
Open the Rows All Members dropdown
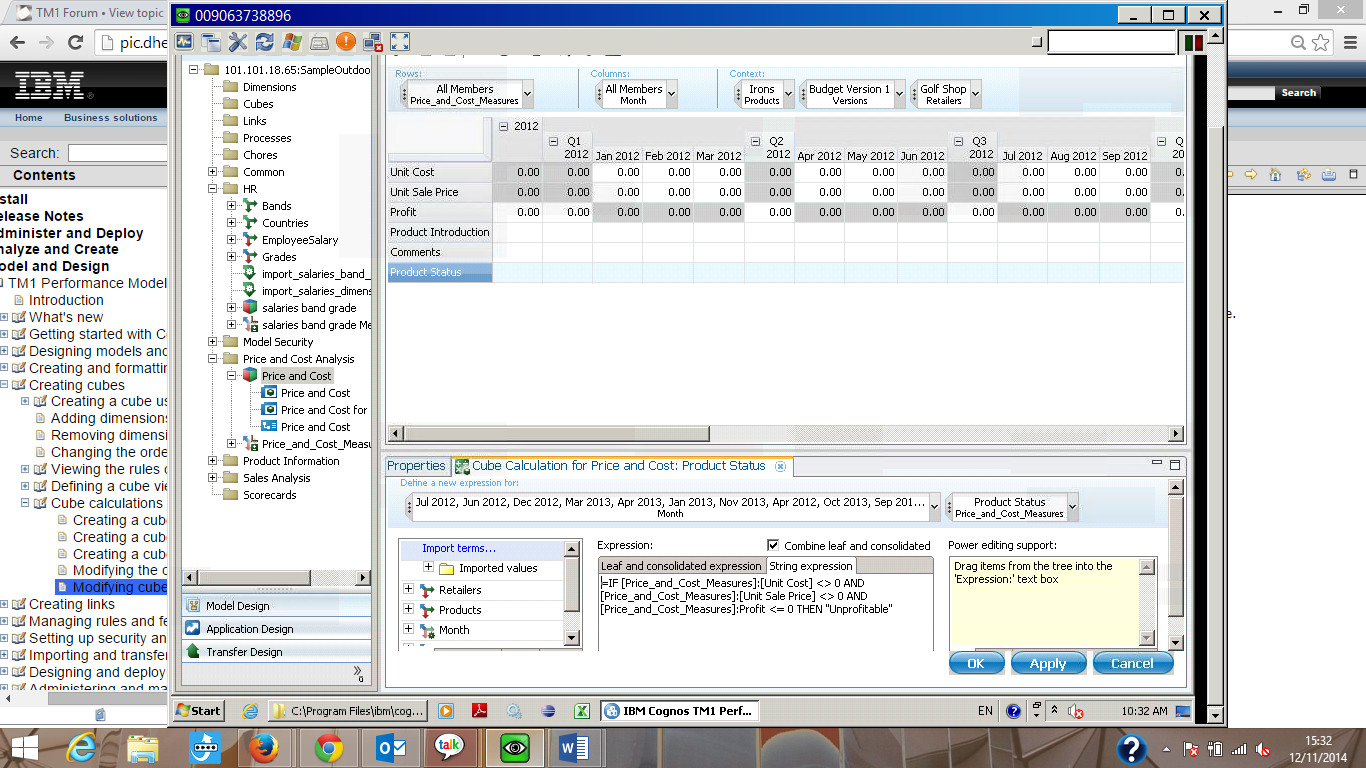[527, 95]
